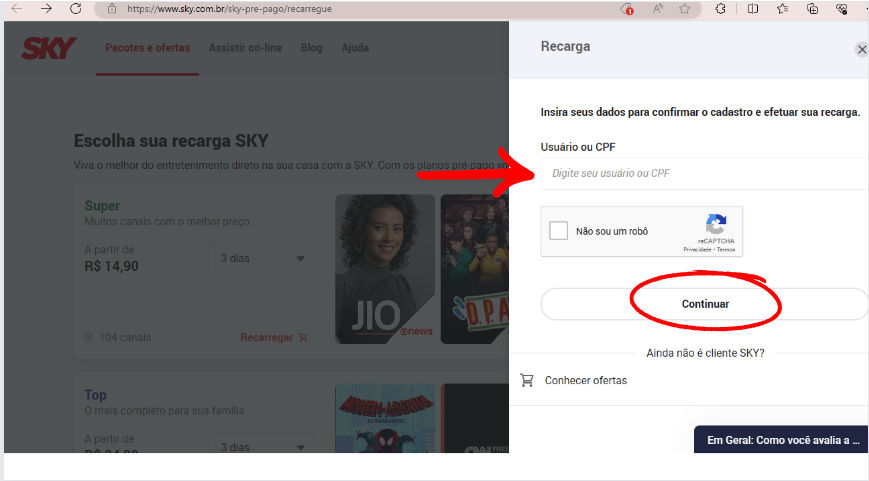Click the Recarregar link in Super plan

(x=267, y=337)
